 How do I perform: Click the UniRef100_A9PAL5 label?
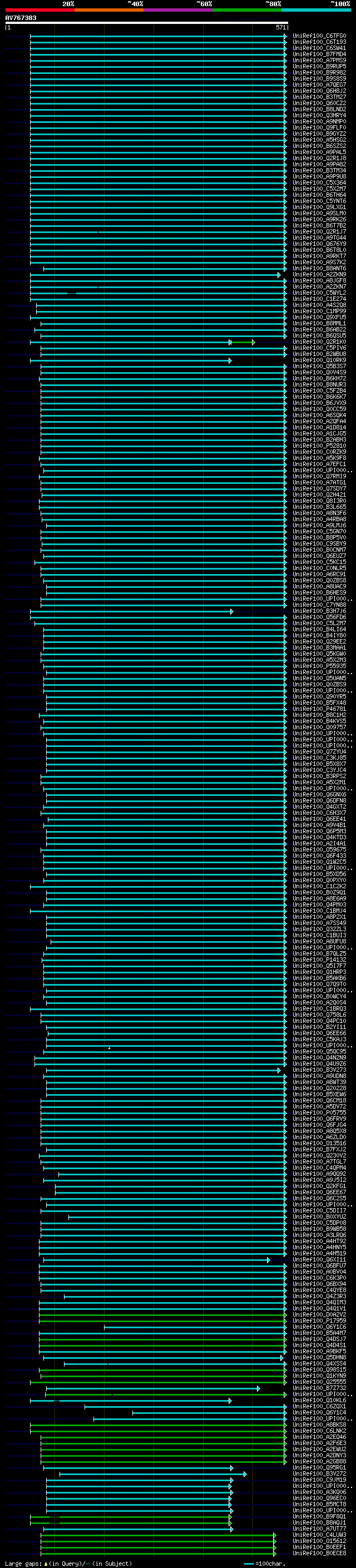click(x=319, y=152)
